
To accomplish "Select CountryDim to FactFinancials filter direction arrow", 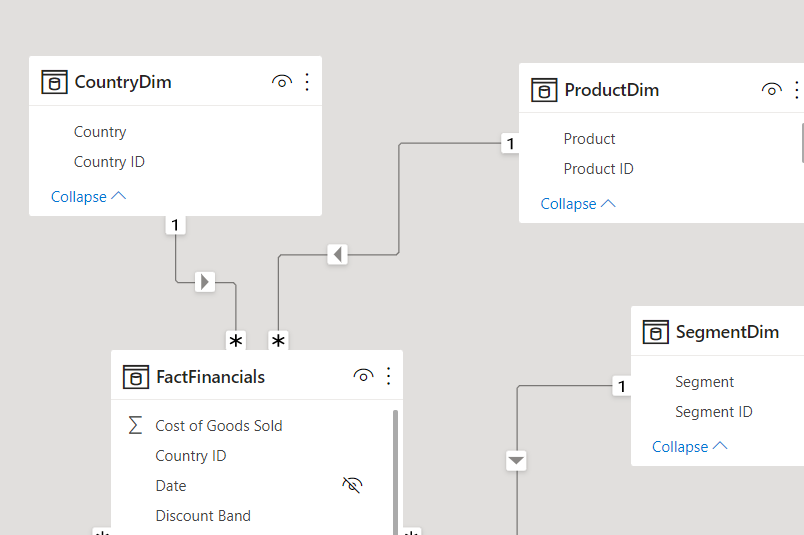I will [x=205, y=282].
